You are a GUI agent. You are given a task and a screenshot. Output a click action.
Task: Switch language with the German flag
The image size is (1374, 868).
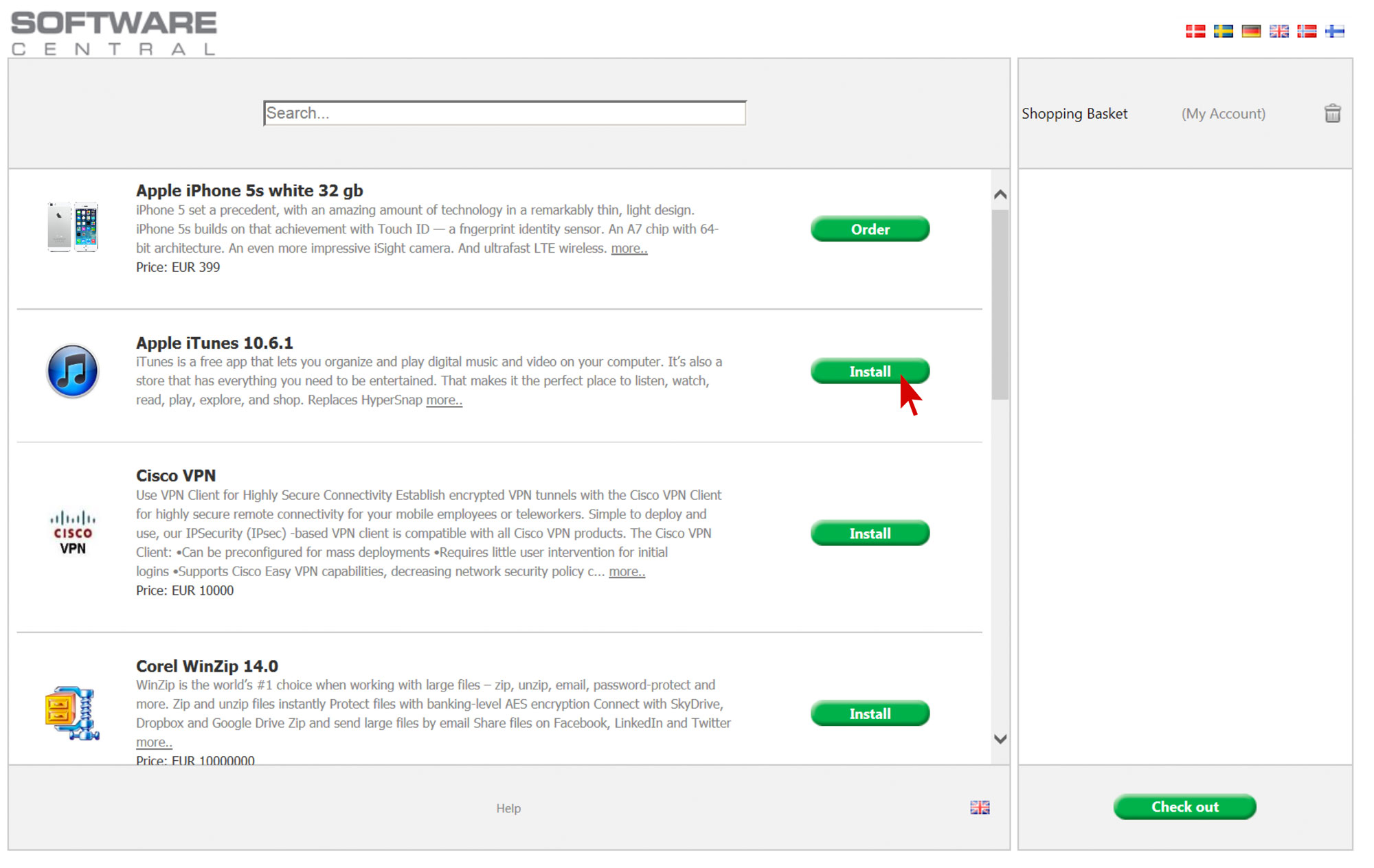1251,31
